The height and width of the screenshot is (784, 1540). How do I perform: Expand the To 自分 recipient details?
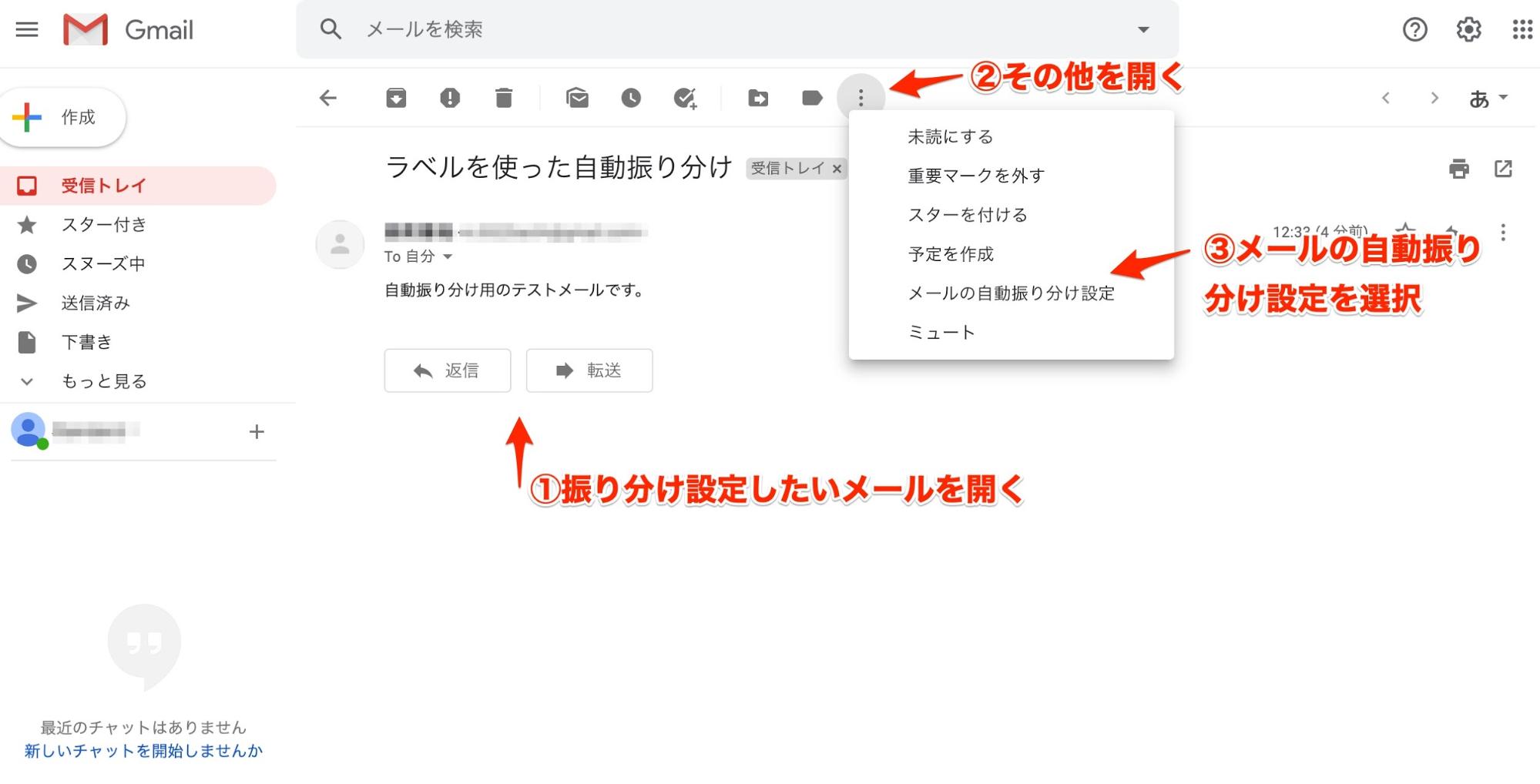click(x=448, y=256)
